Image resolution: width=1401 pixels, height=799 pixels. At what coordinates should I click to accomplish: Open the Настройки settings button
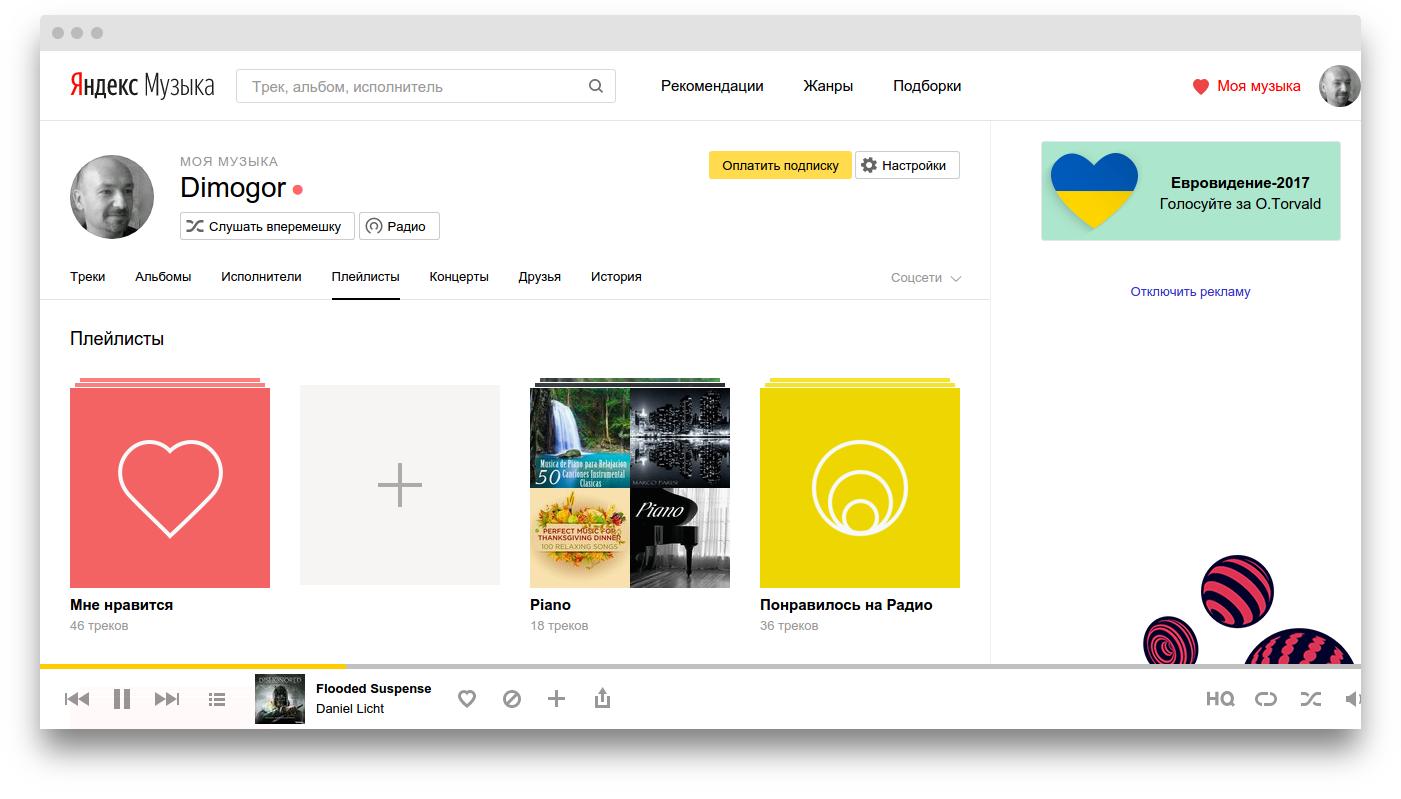pos(907,165)
